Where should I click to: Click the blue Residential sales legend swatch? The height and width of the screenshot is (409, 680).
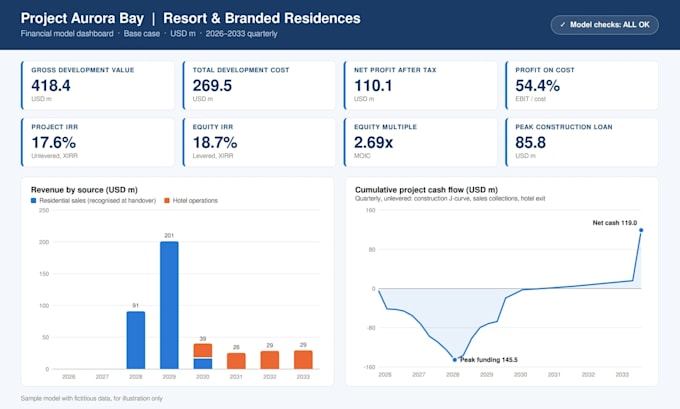(33, 200)
